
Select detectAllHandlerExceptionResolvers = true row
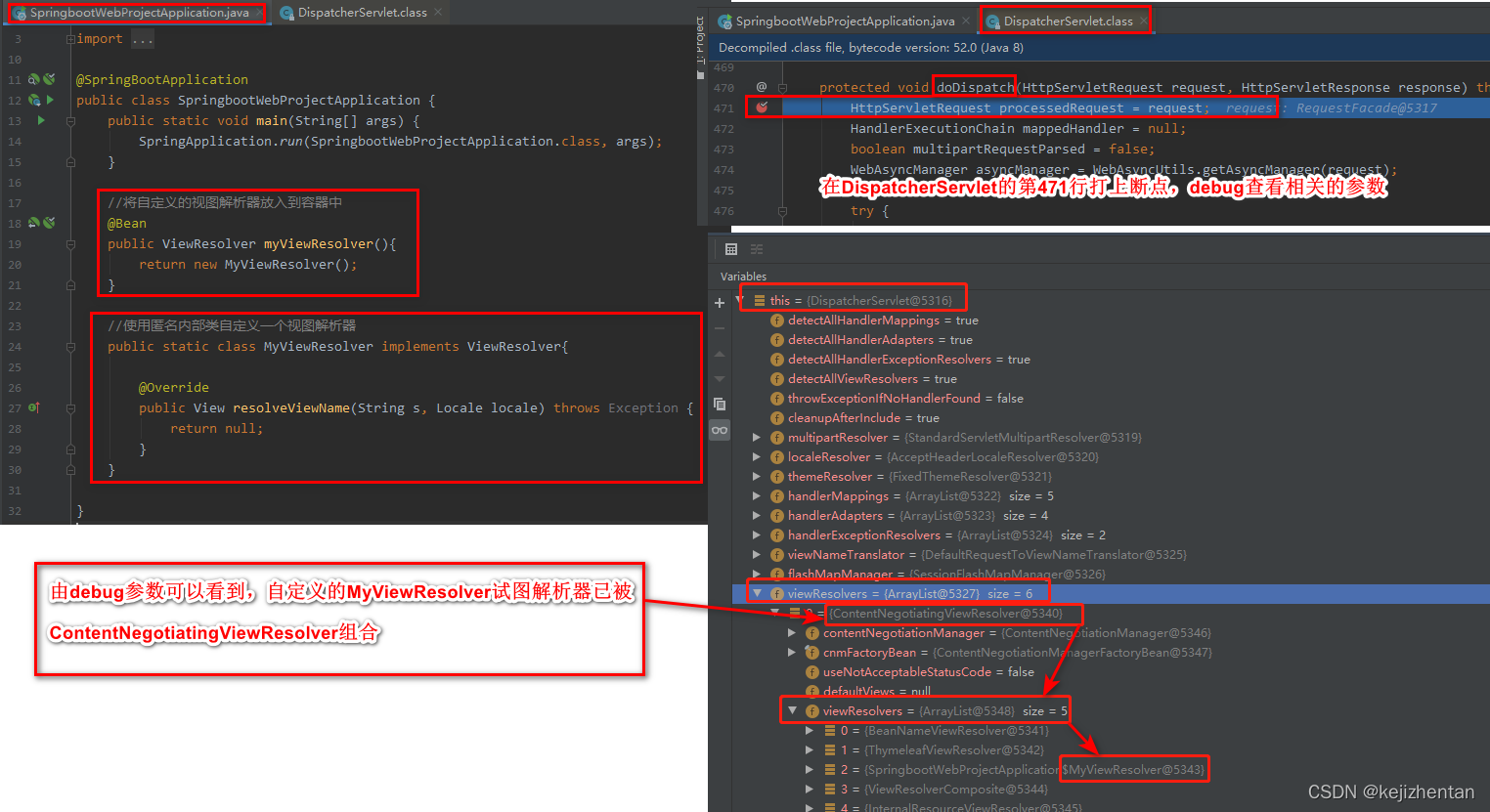pos(1112,360)
